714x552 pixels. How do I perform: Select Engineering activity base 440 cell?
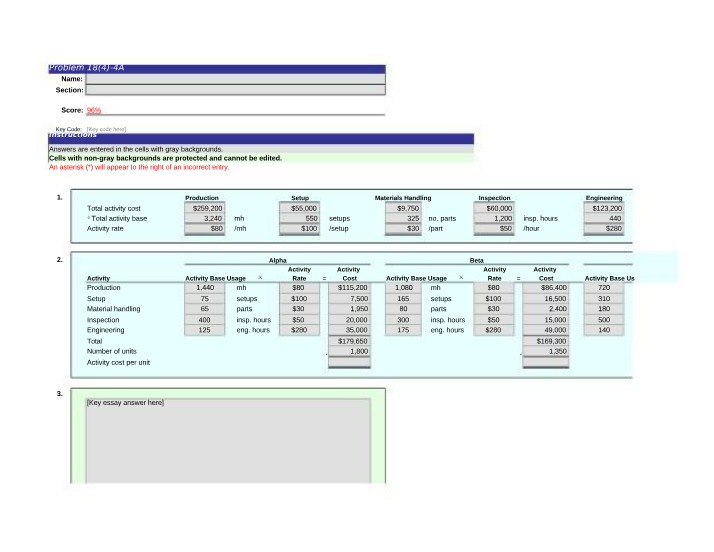click(x=604, y=219)
